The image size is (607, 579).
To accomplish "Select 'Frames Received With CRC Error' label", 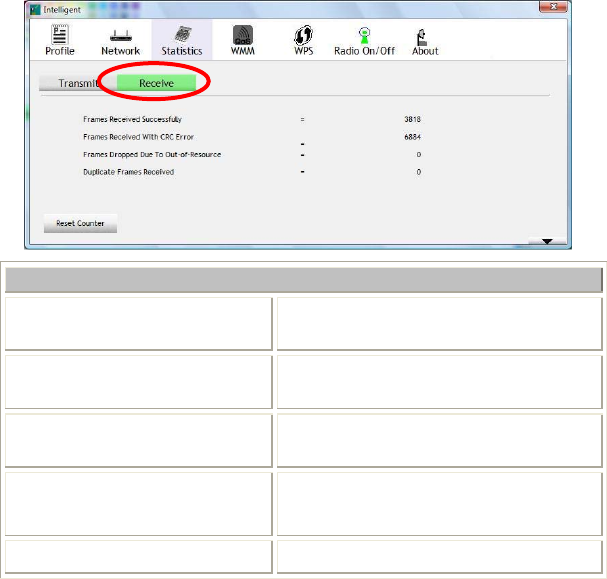I will [x=138, y=137].
